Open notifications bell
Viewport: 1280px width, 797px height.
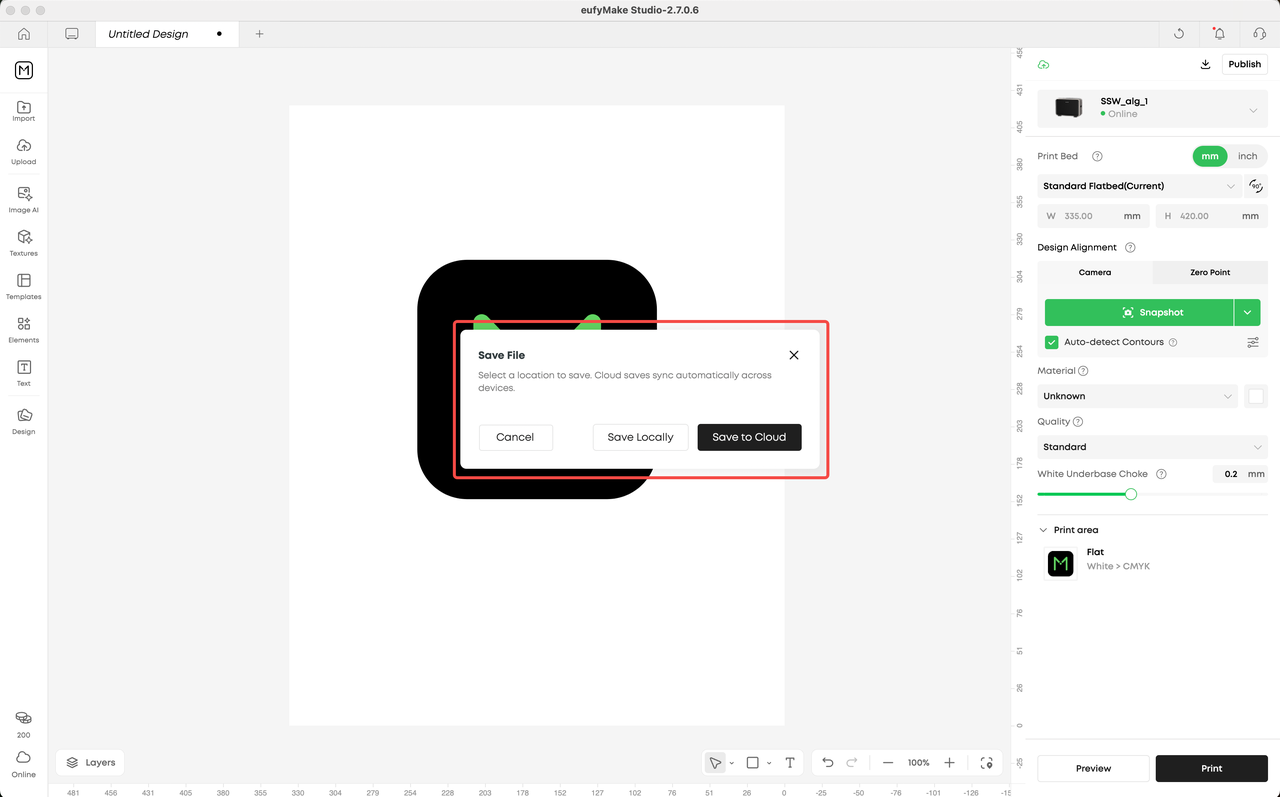[x=1219, y=34]
